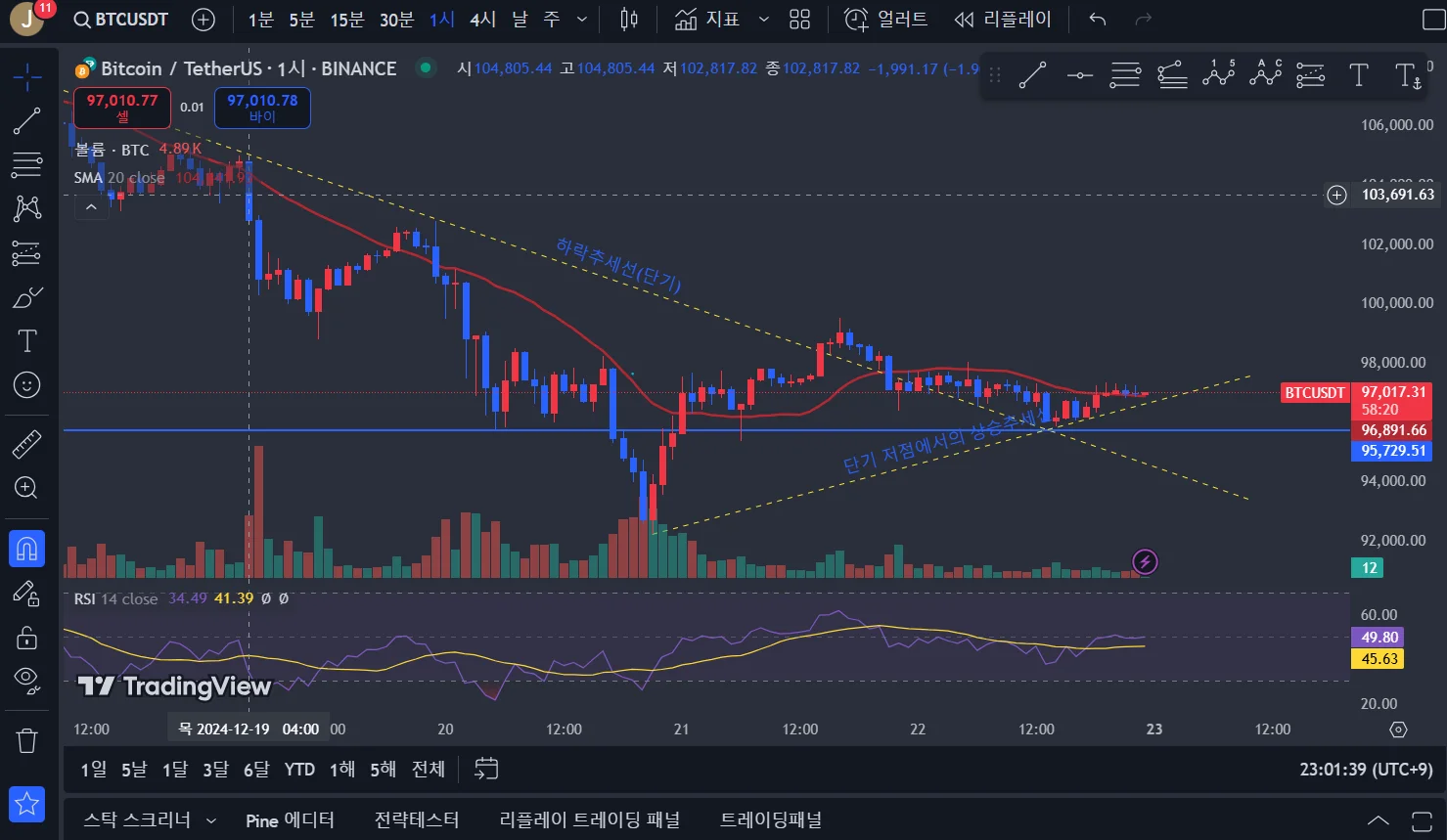Pick the trend line in floating favorites toolbar
1447x840 pixels.
point(1032,75)
